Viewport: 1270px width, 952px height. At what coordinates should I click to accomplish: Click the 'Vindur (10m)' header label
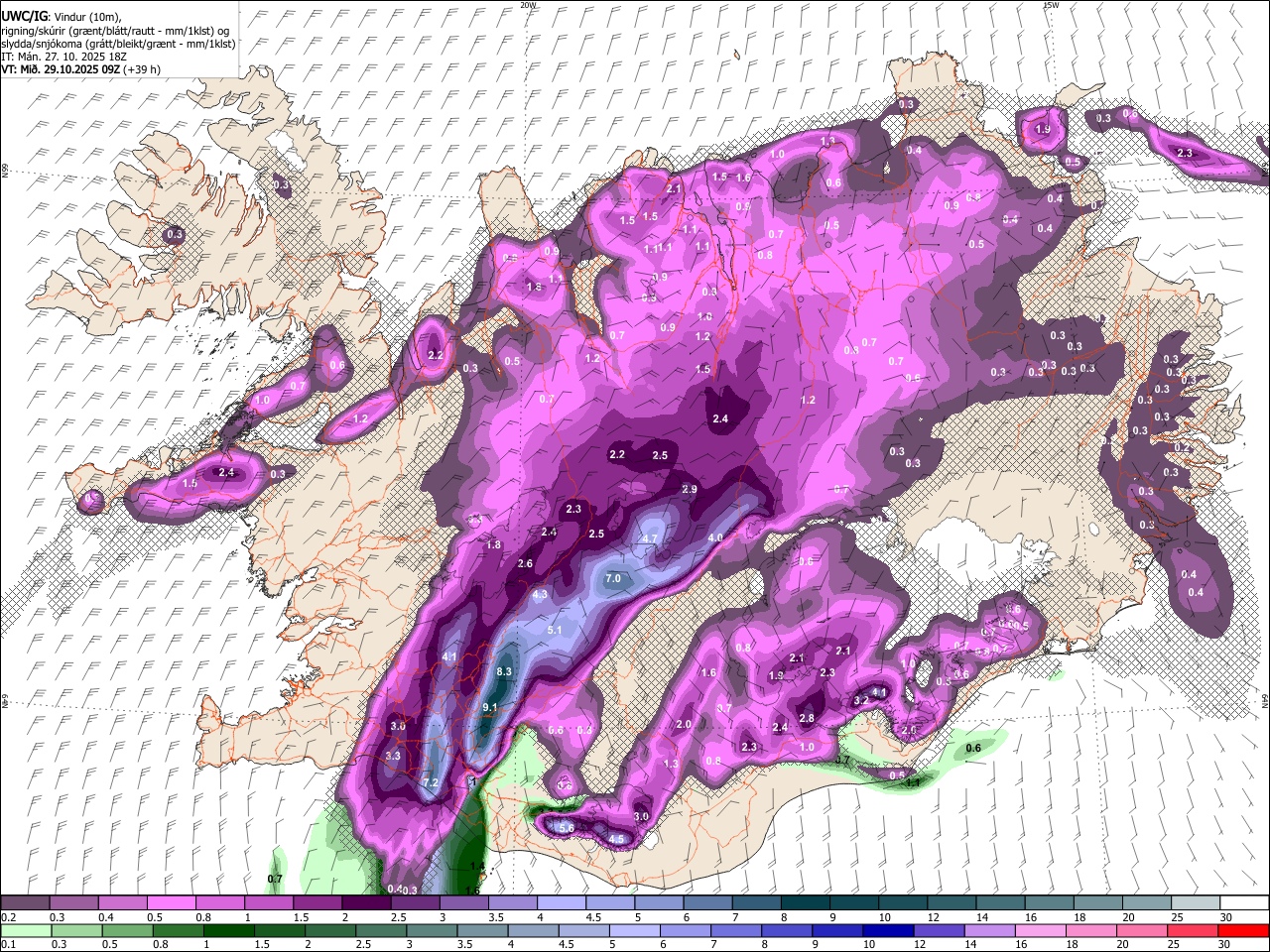(87, 17)
